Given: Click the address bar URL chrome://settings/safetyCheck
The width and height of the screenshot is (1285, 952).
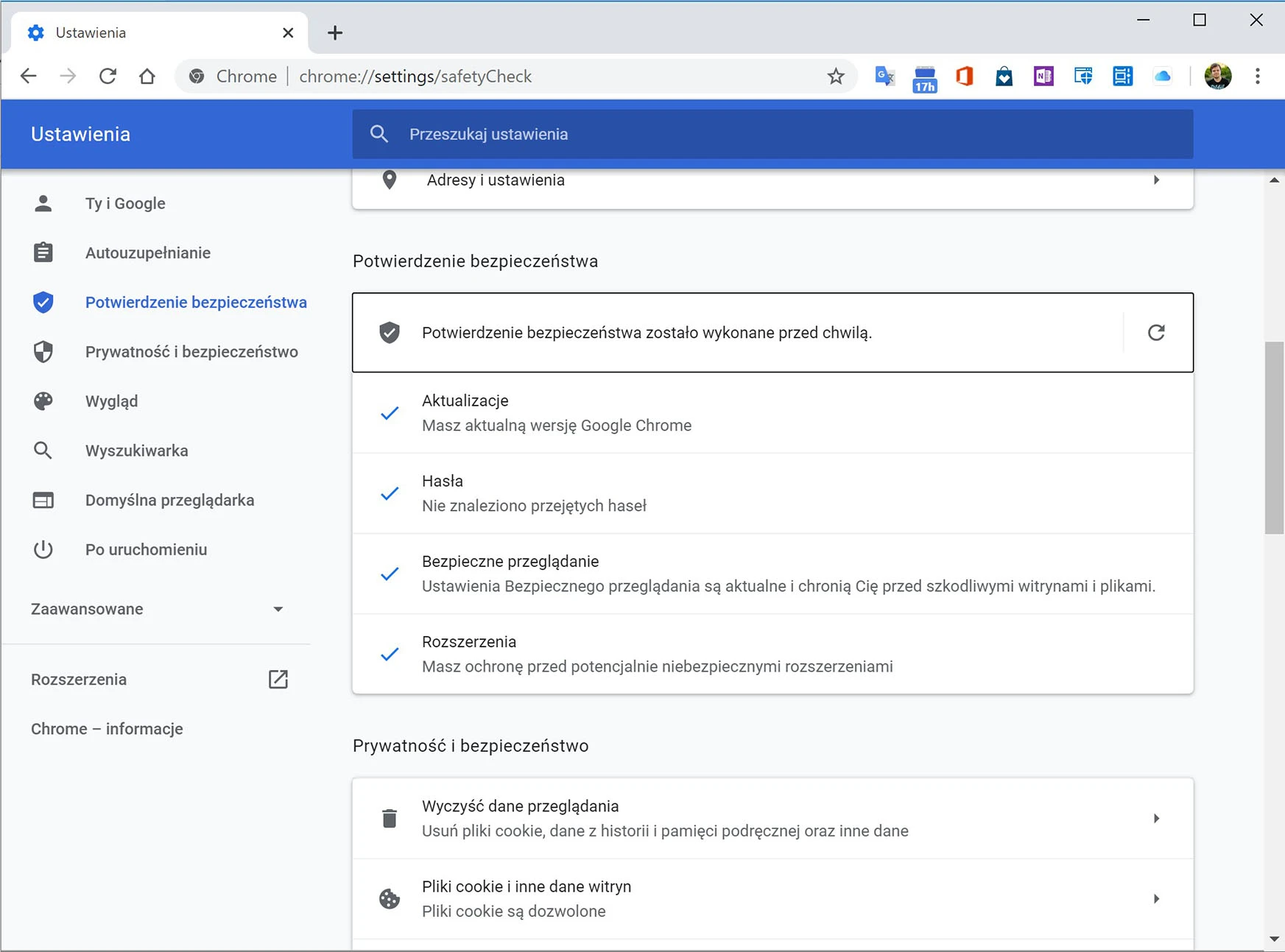Looking at the screenshot, I should pos(415,76).
